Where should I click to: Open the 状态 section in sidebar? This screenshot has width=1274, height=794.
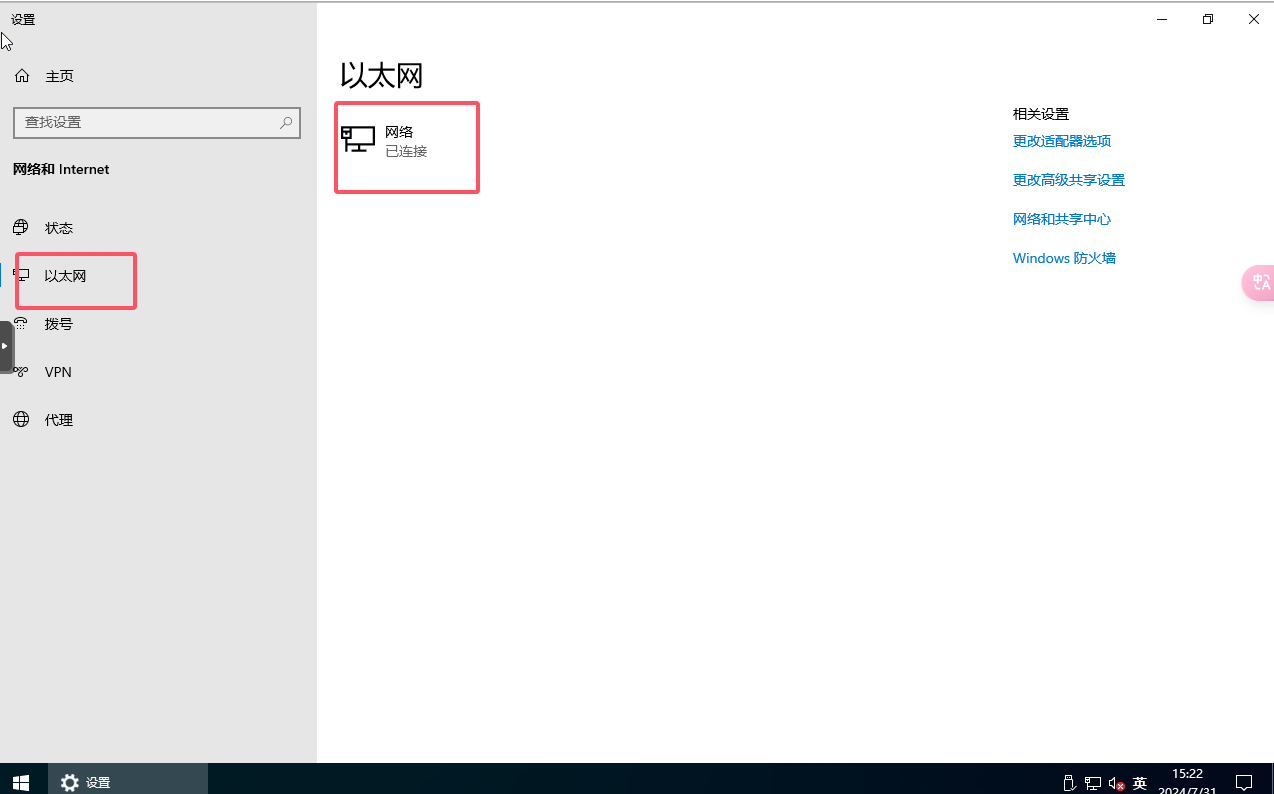click(58, 228)
